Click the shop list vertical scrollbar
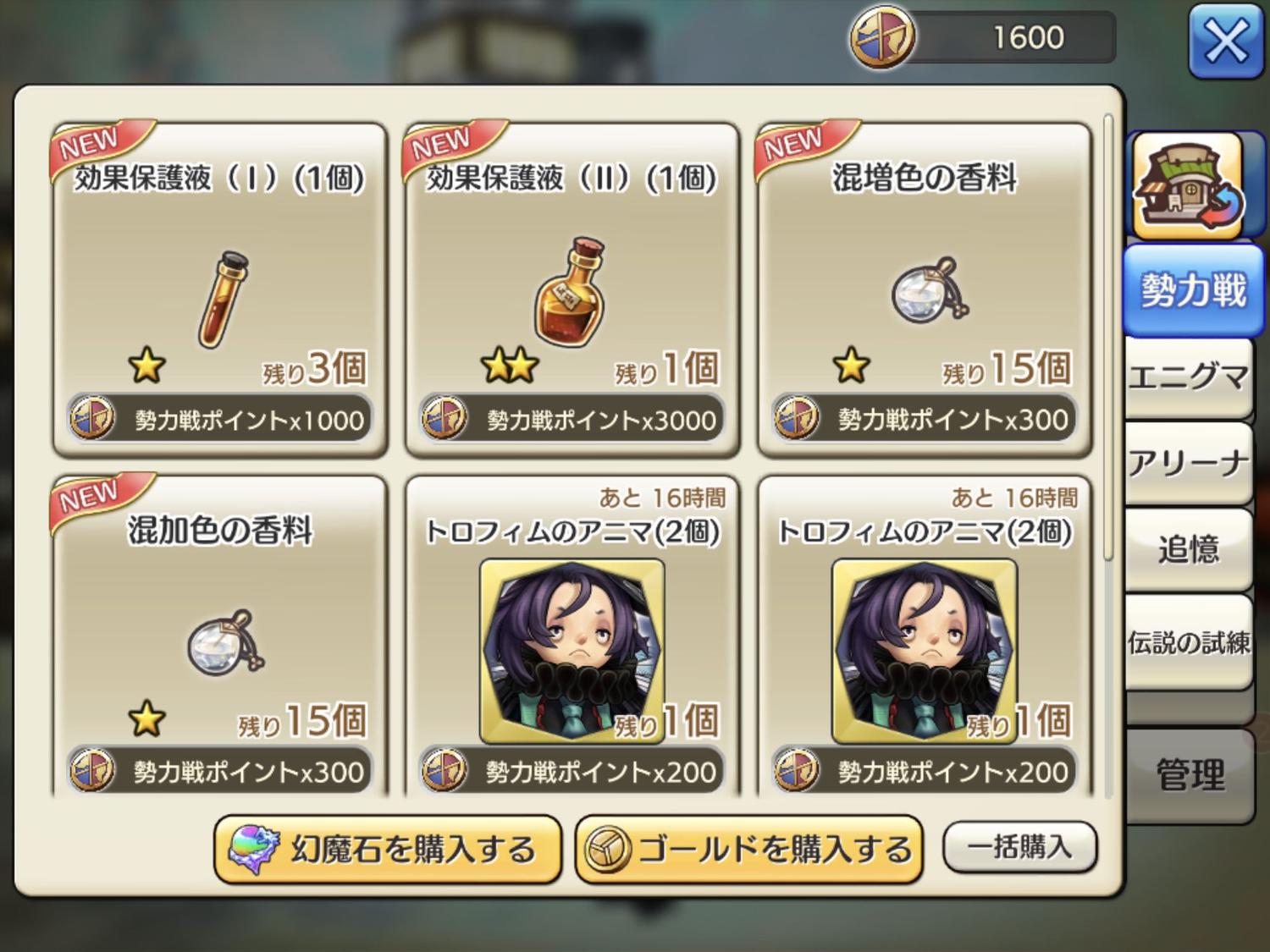1270x952 pixels. tap(1108, 338)
